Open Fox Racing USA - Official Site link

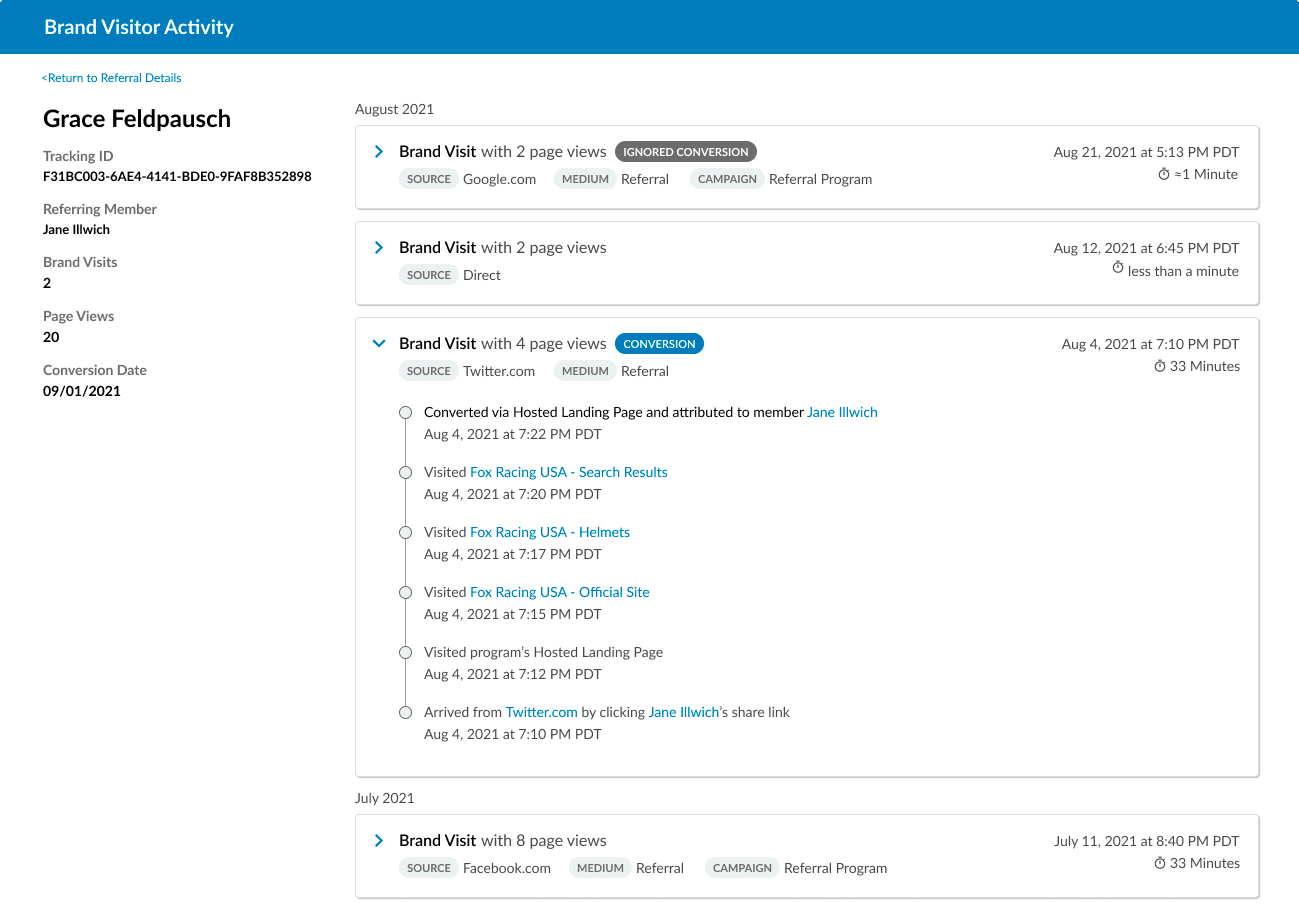coord(560,592)
